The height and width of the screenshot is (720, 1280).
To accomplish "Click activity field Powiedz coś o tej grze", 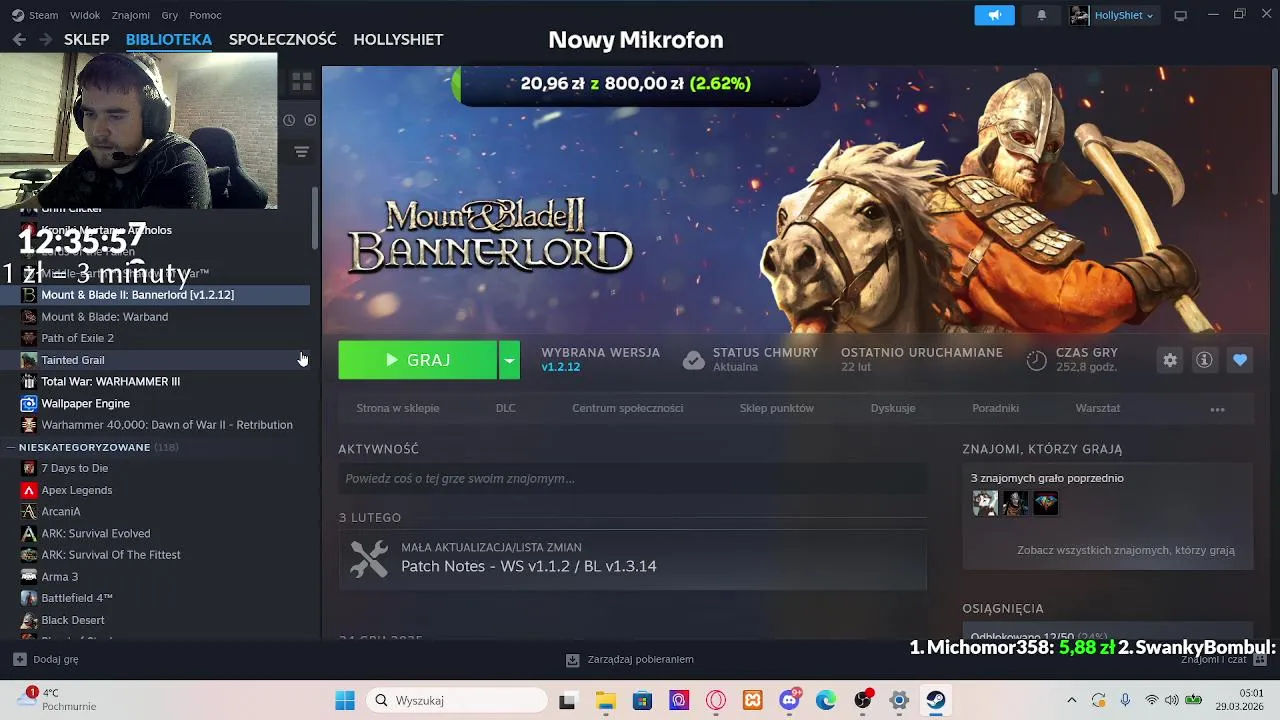I will [x=633, y=479].
